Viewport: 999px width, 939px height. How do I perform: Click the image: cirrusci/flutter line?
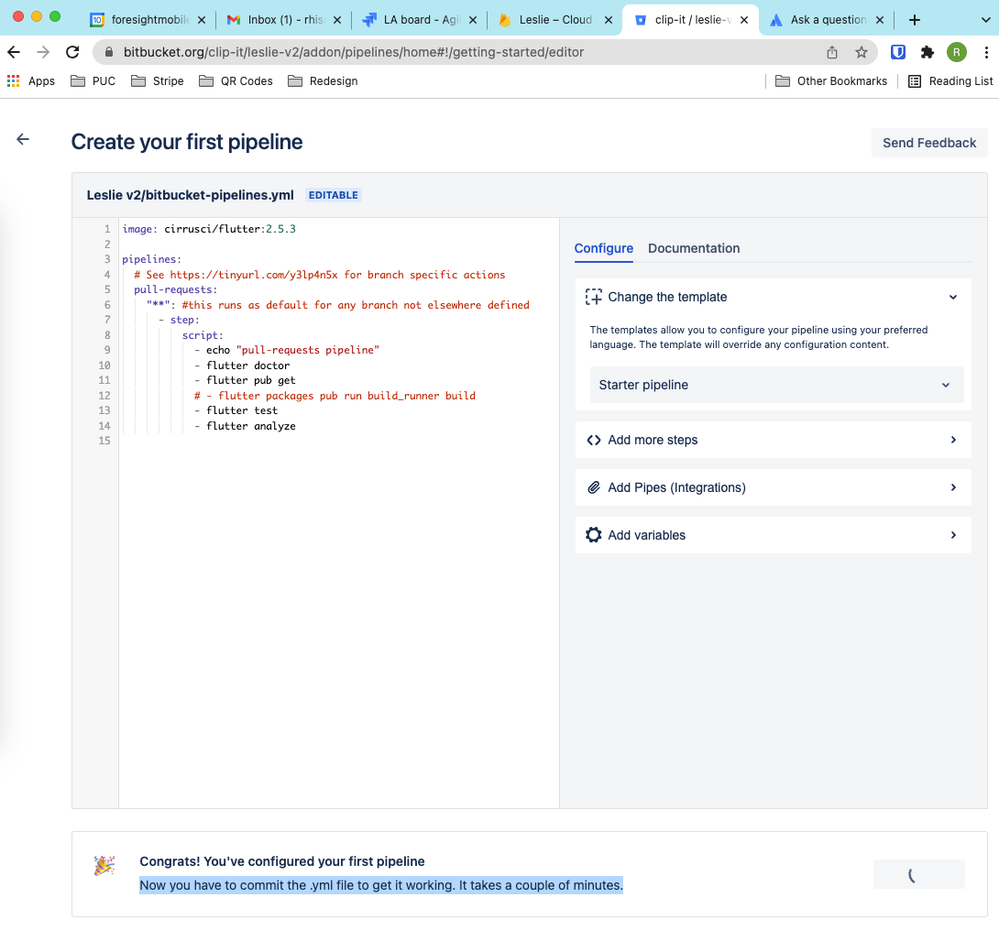(209, 229)
